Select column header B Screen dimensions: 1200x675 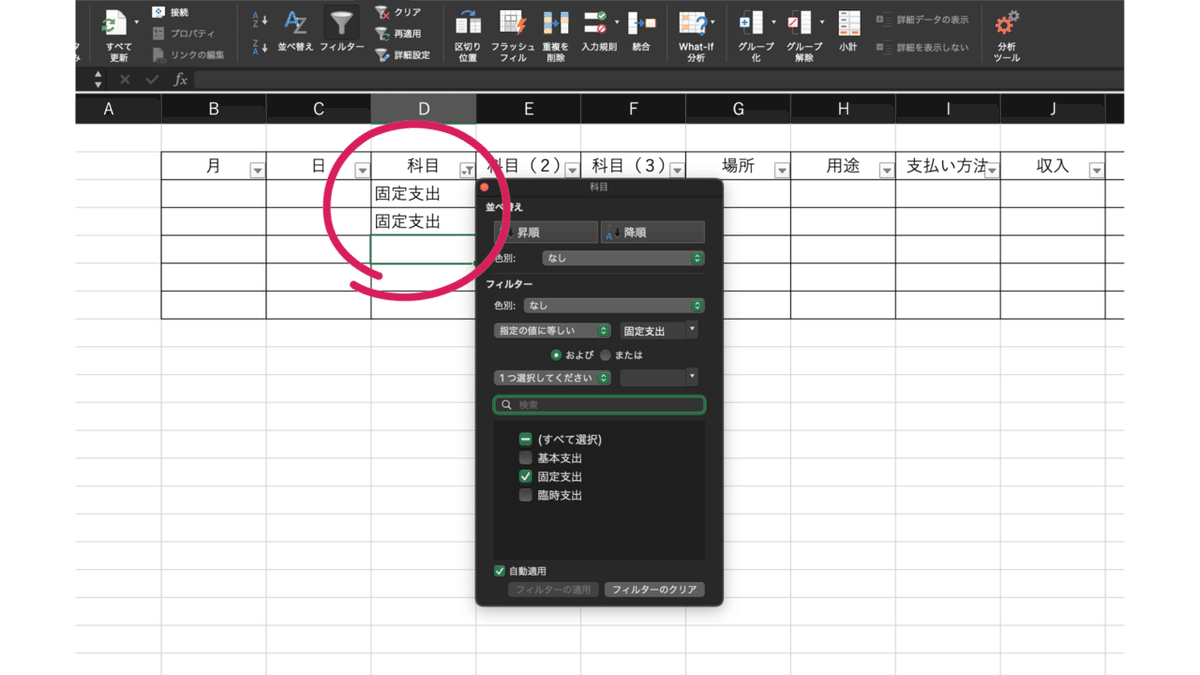(213, 109)
